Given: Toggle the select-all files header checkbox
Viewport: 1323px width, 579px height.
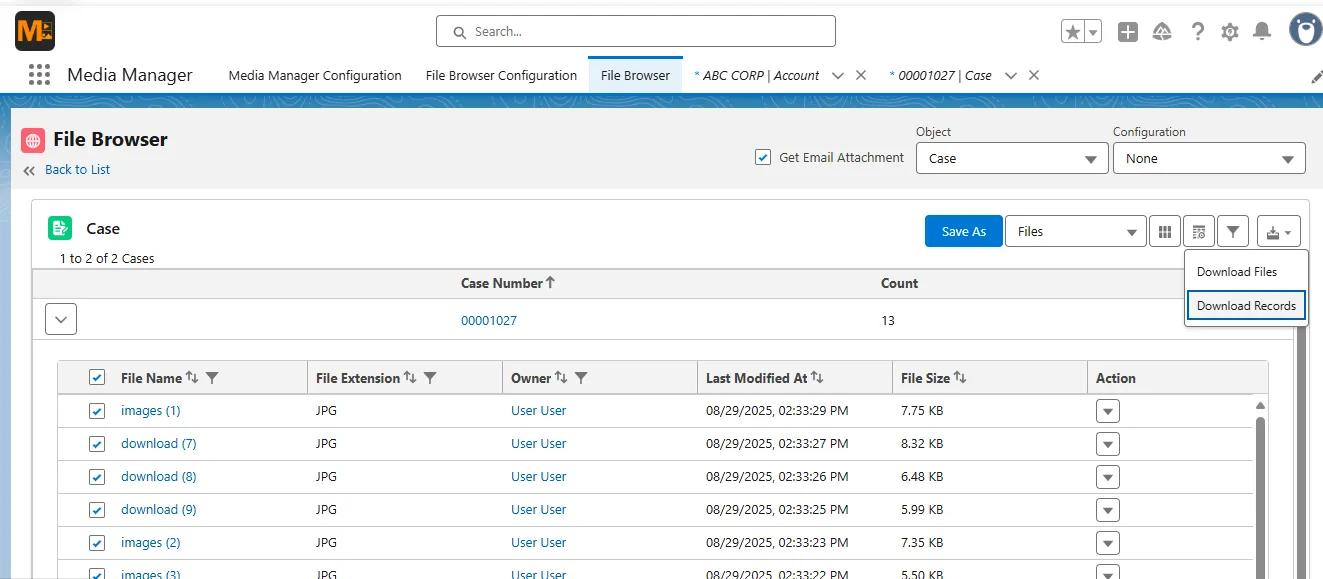Looking at the screenshot, I should pos(97,377).
